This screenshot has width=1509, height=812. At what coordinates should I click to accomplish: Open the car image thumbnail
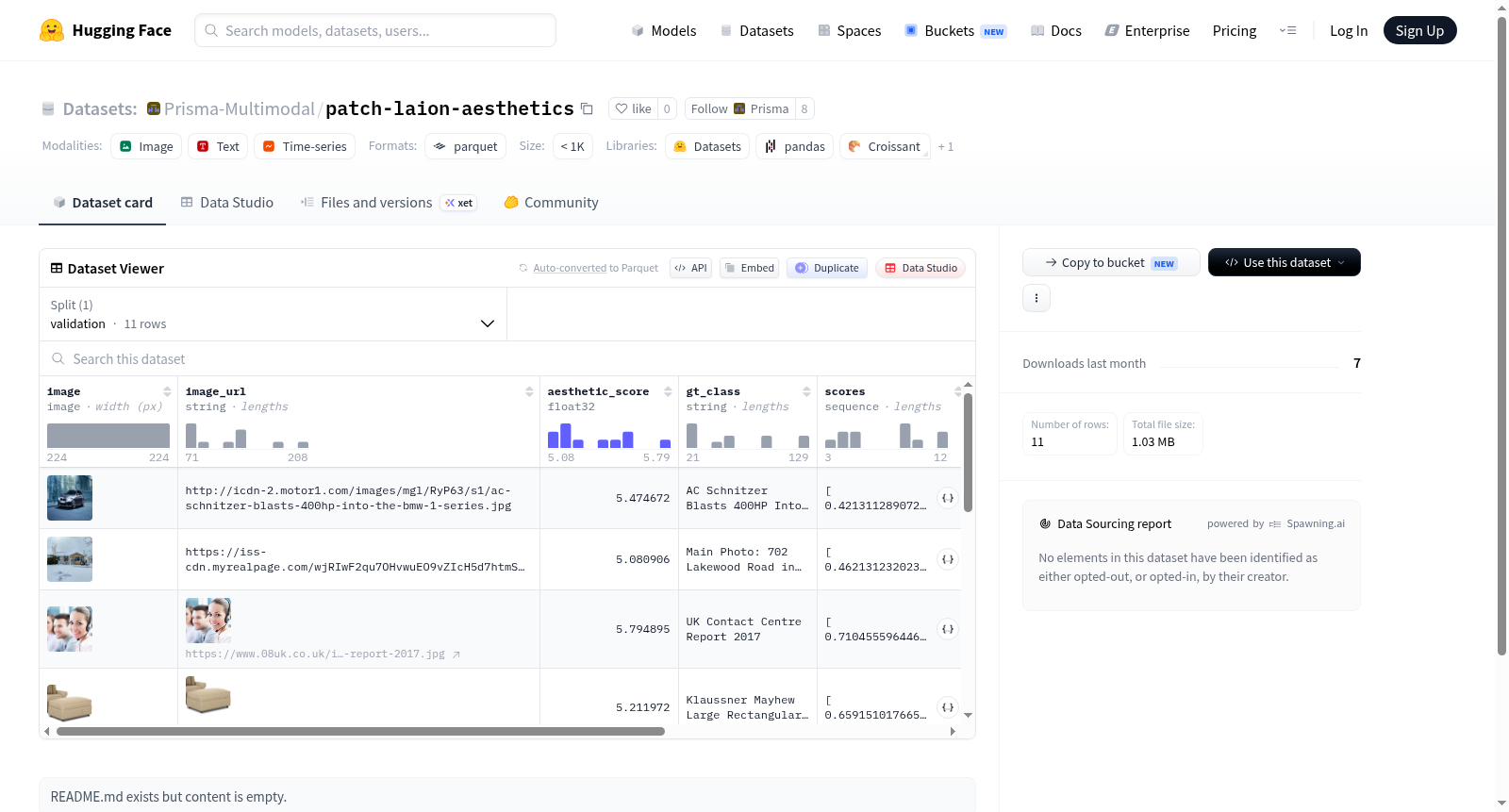click(70, 498)
